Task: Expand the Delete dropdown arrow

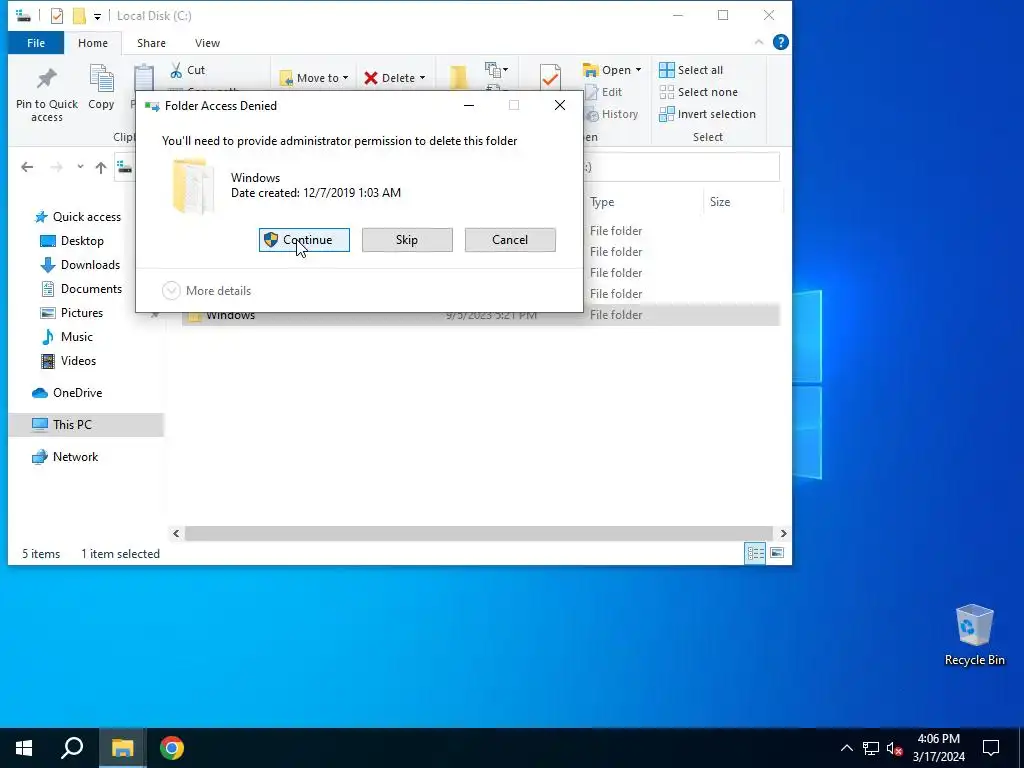Action: pos(423,78)
